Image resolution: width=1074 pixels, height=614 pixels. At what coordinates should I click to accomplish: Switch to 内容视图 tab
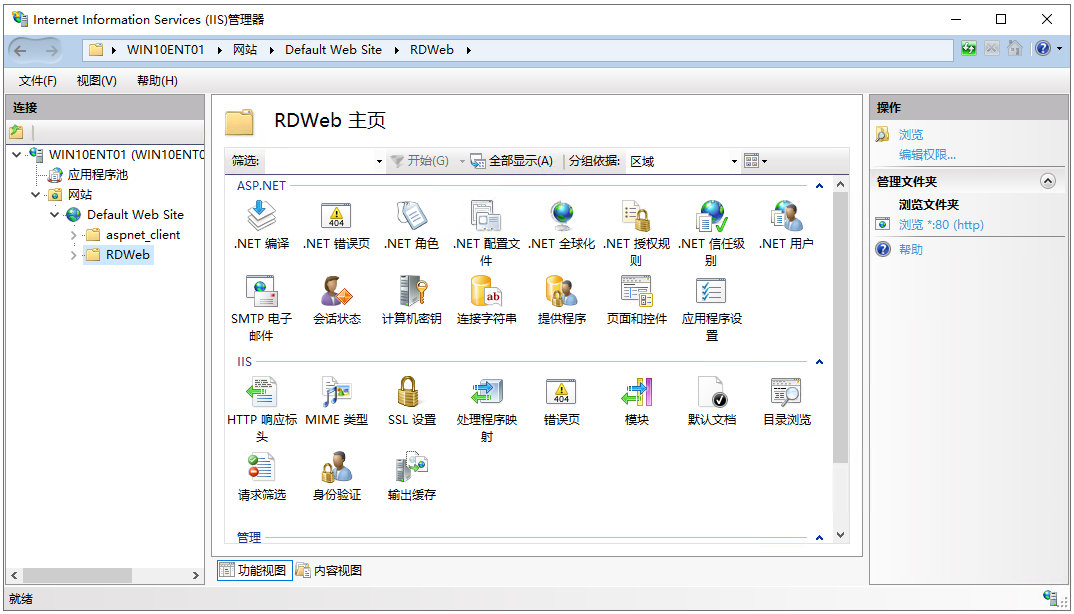point(329,570)
